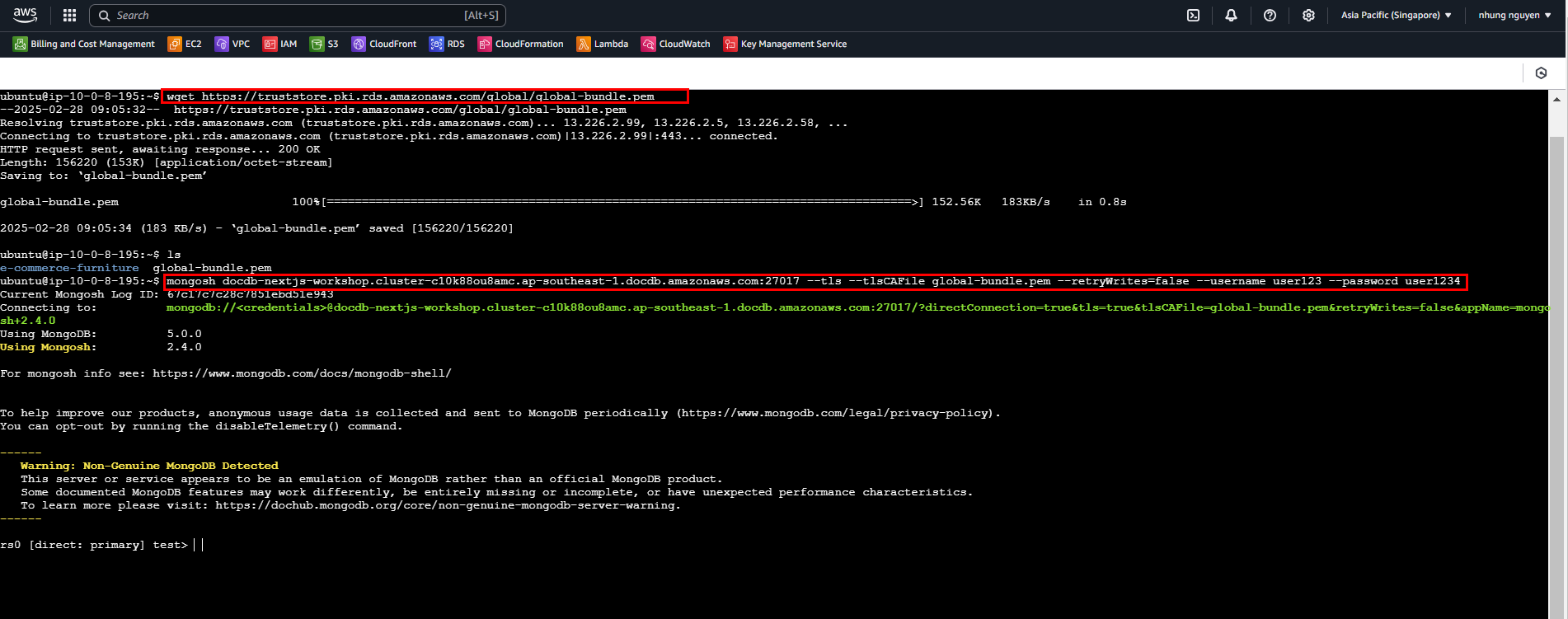
Task: Open the services grid menu
Action: [x=70, y=15]
